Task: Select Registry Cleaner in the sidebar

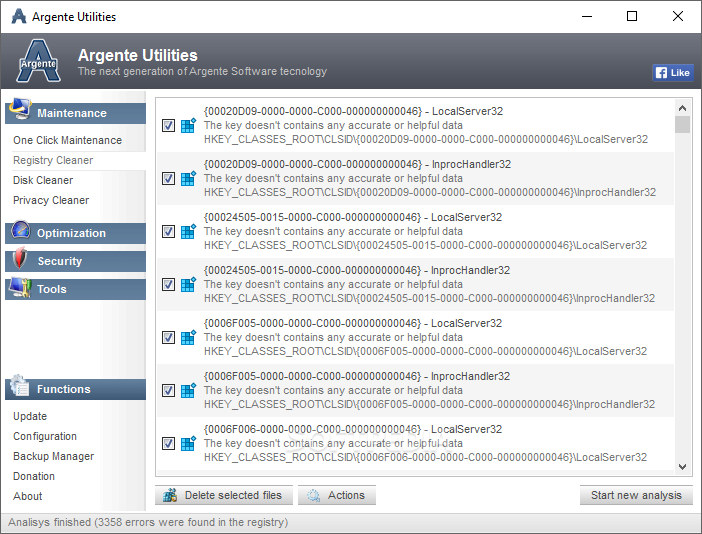Action: (53, 160)
